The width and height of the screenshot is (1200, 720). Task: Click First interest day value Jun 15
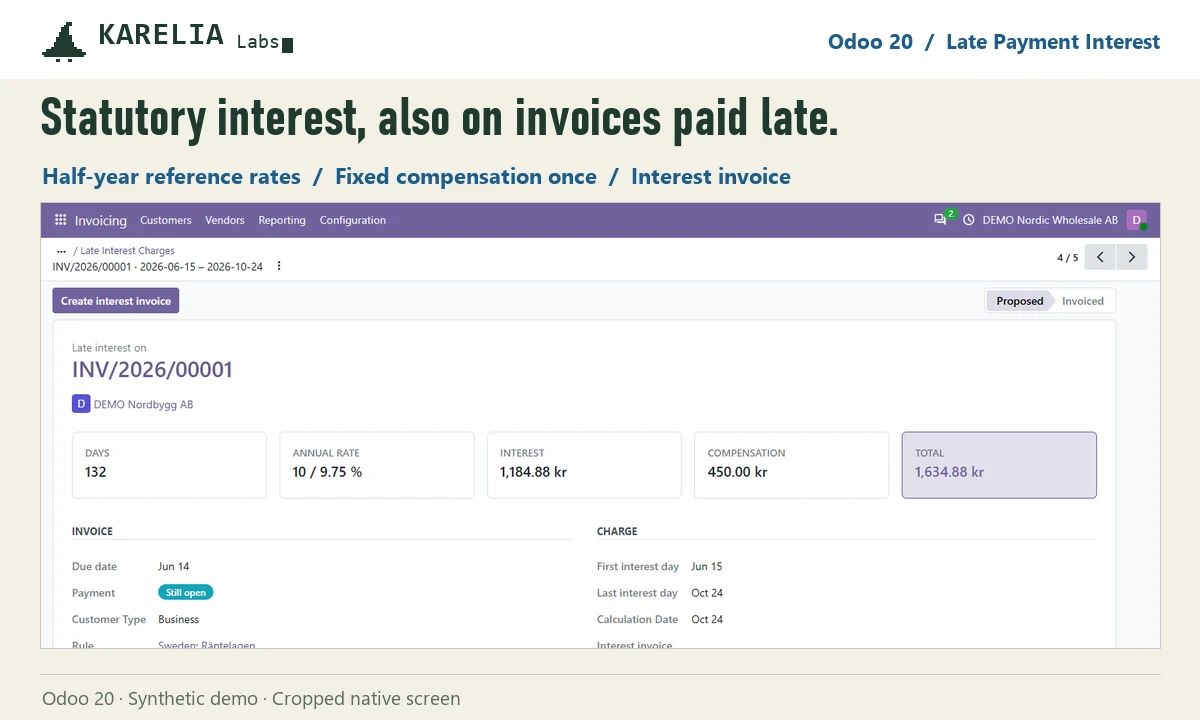706,567
